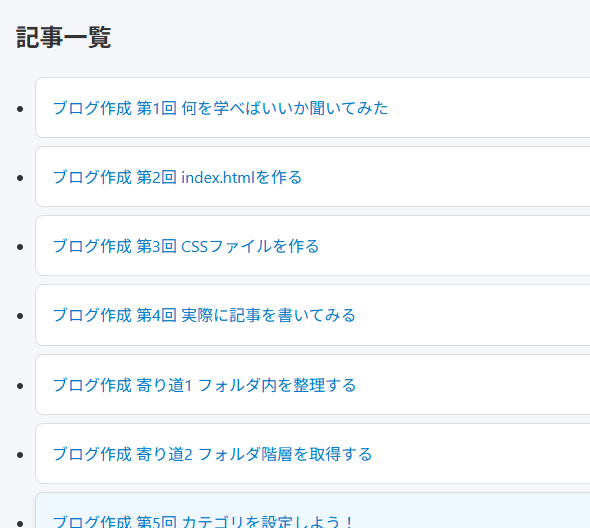Click the bullet marker beside the 第3回 article
Viewport: 590px width, 528px height.
[20, 247]
